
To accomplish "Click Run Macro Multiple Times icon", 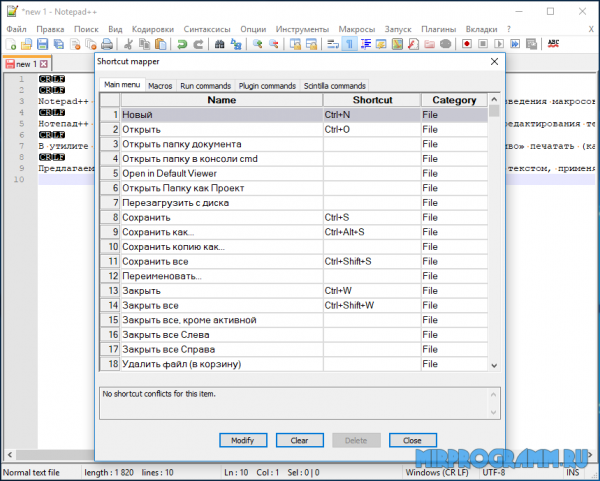I will (x=515, y=44).
